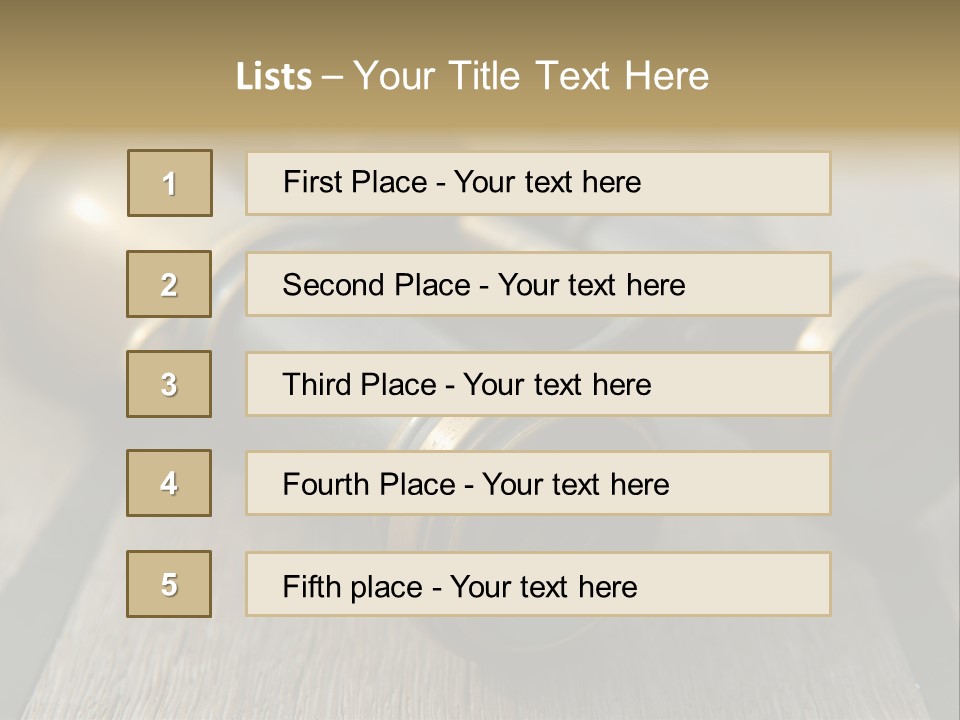Click the number 1 box
960x720 pixels.
pyautogui.click(x=170, y=183)
